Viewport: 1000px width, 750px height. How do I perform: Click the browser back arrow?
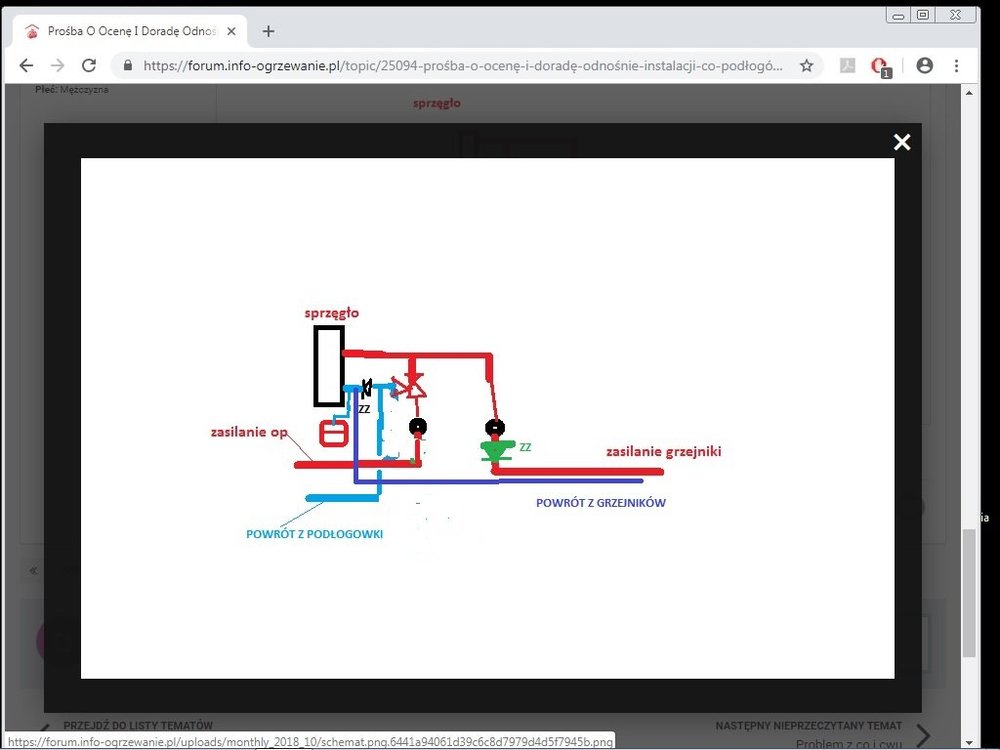click(x=26, y=65)
